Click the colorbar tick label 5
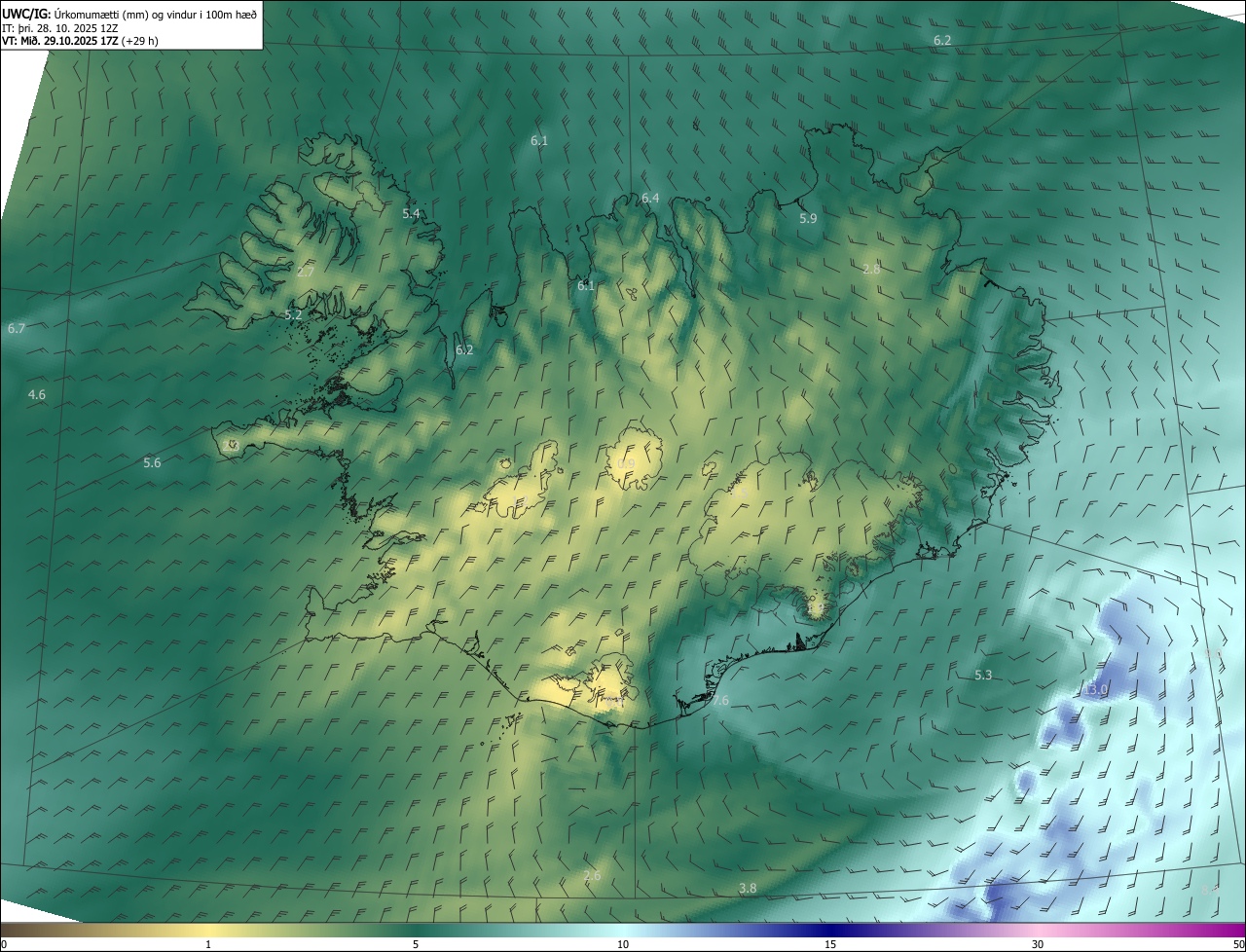 point(416,945)
